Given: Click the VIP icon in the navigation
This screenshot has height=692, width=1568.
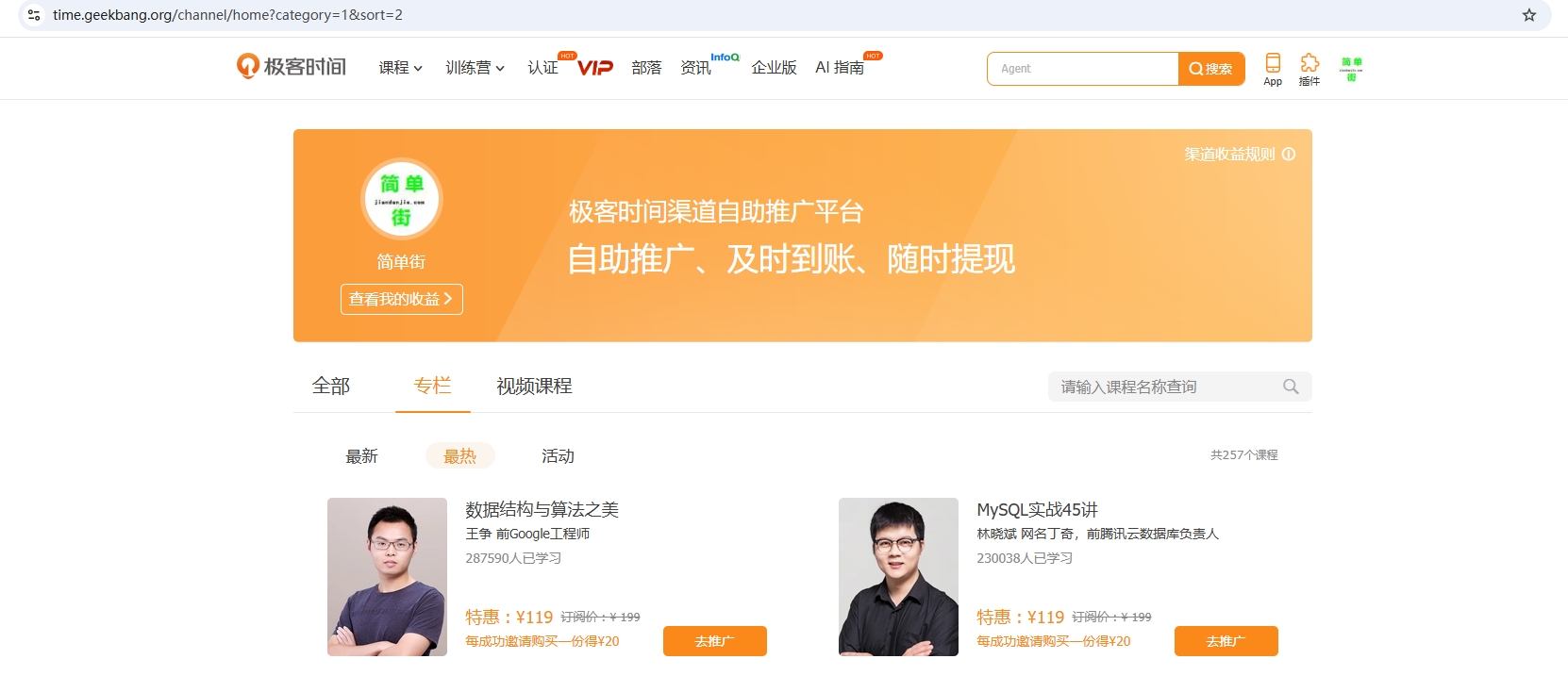Looking at the screenshot, I should pyautogui.click(x=595, y=67).
